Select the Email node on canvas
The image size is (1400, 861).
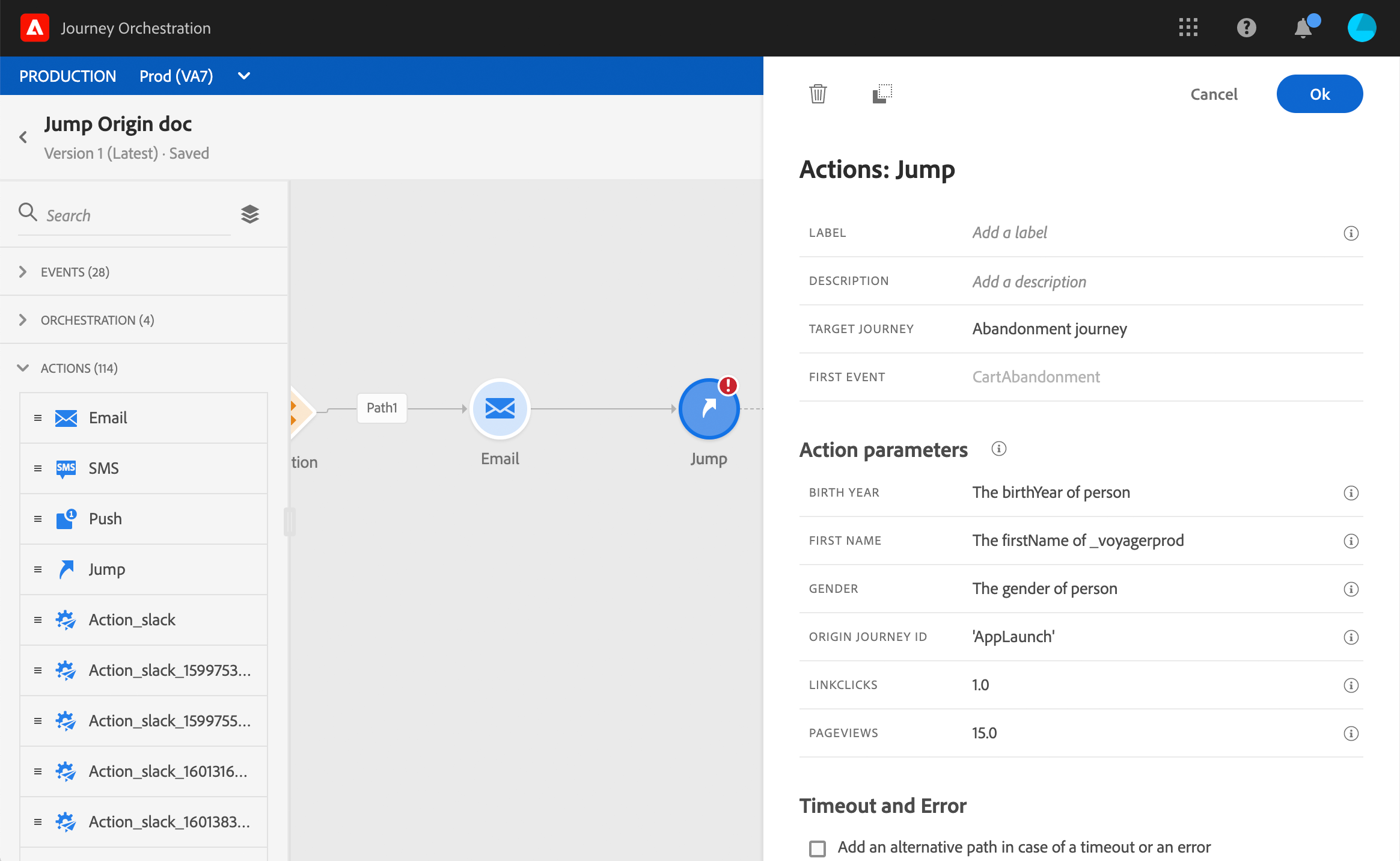coord(500,409)
